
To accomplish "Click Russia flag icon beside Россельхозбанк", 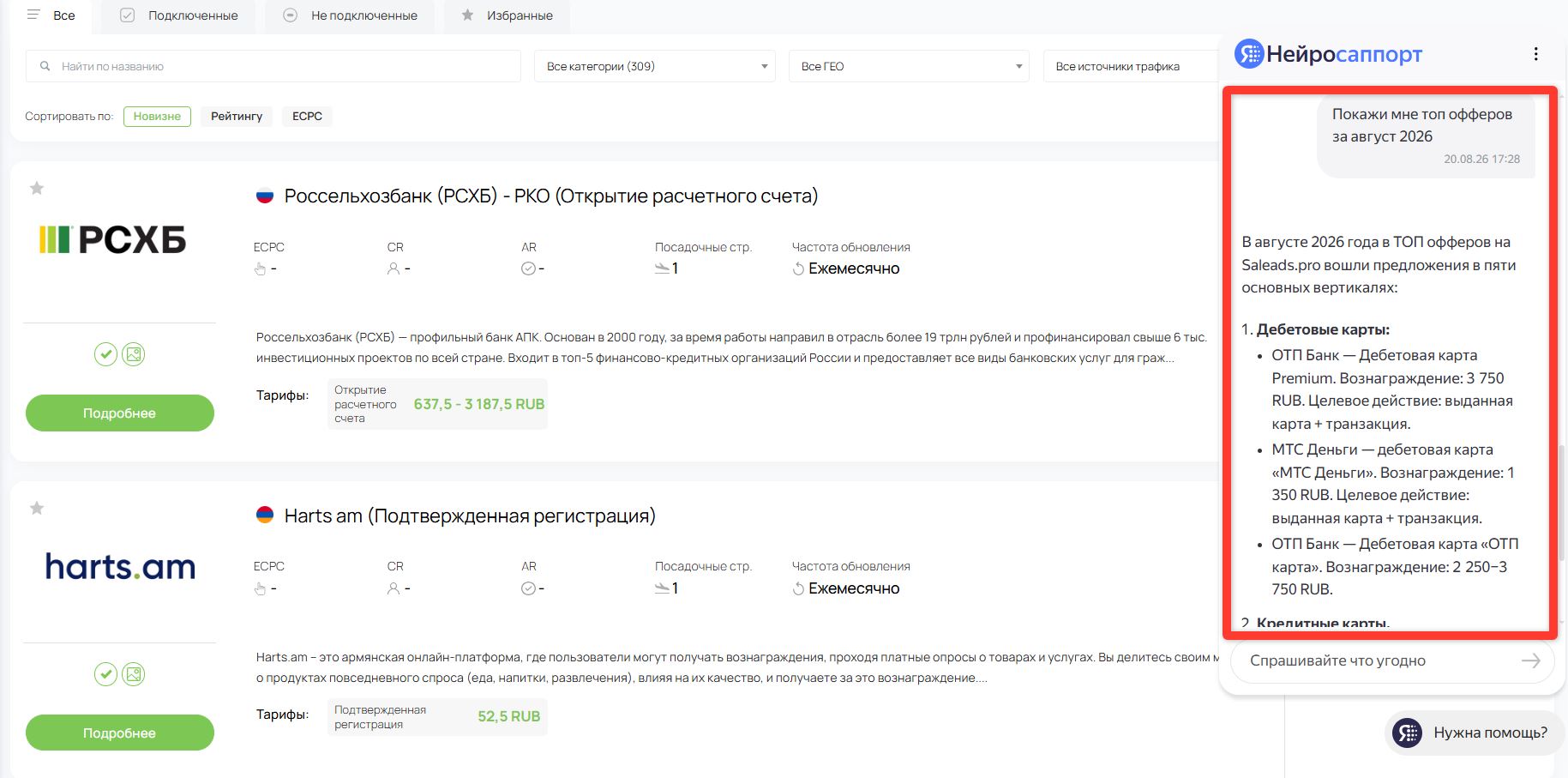I will [265, 196].
